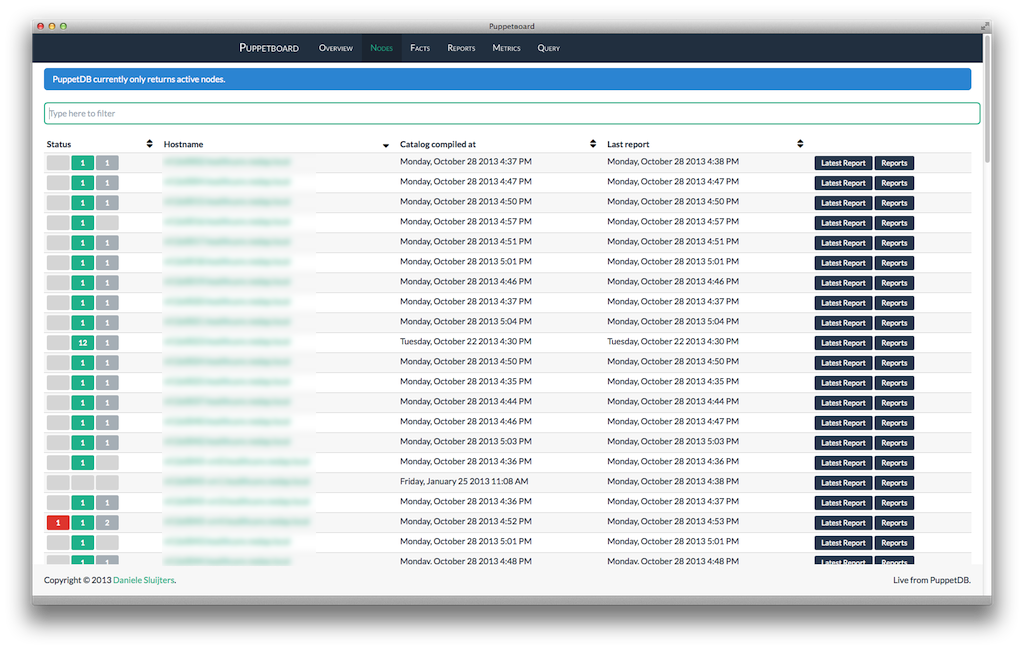Image resolution: width=1024 pixels, height=650 pixels.
Task: Open the Query page from the navbar
Action: 548,48
